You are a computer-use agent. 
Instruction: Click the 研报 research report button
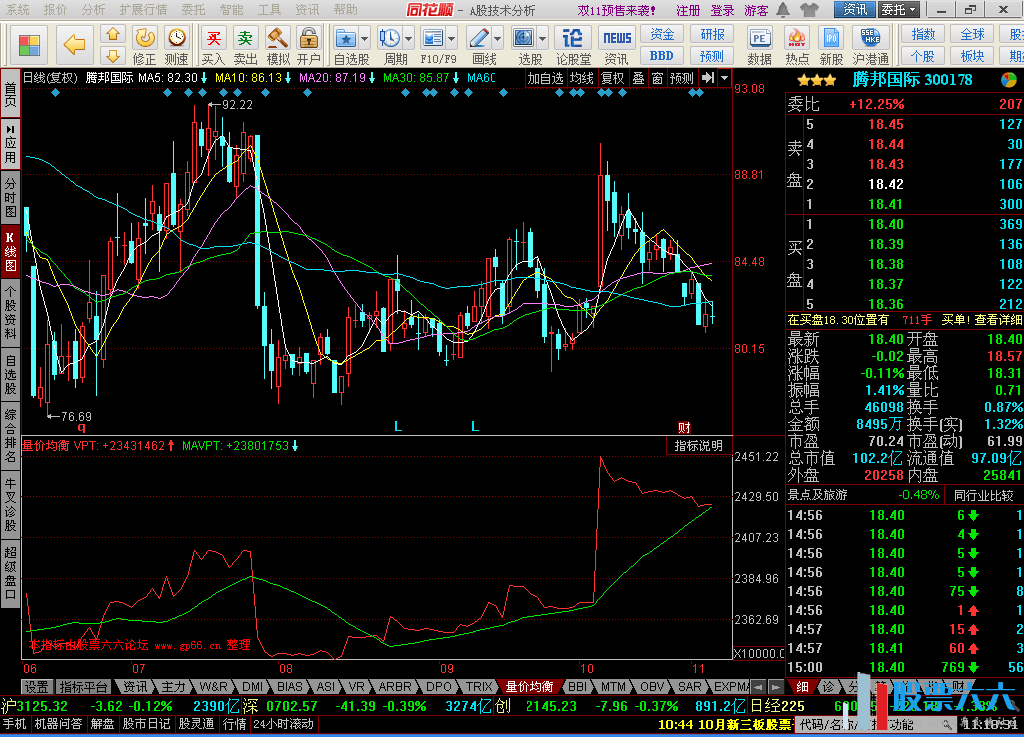pyautogui.click(x=712, y=35)
